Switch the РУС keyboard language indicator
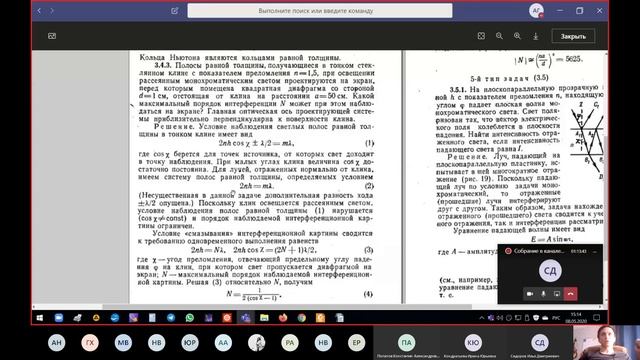This screenshot has width=640, height=360. [556, 318]
